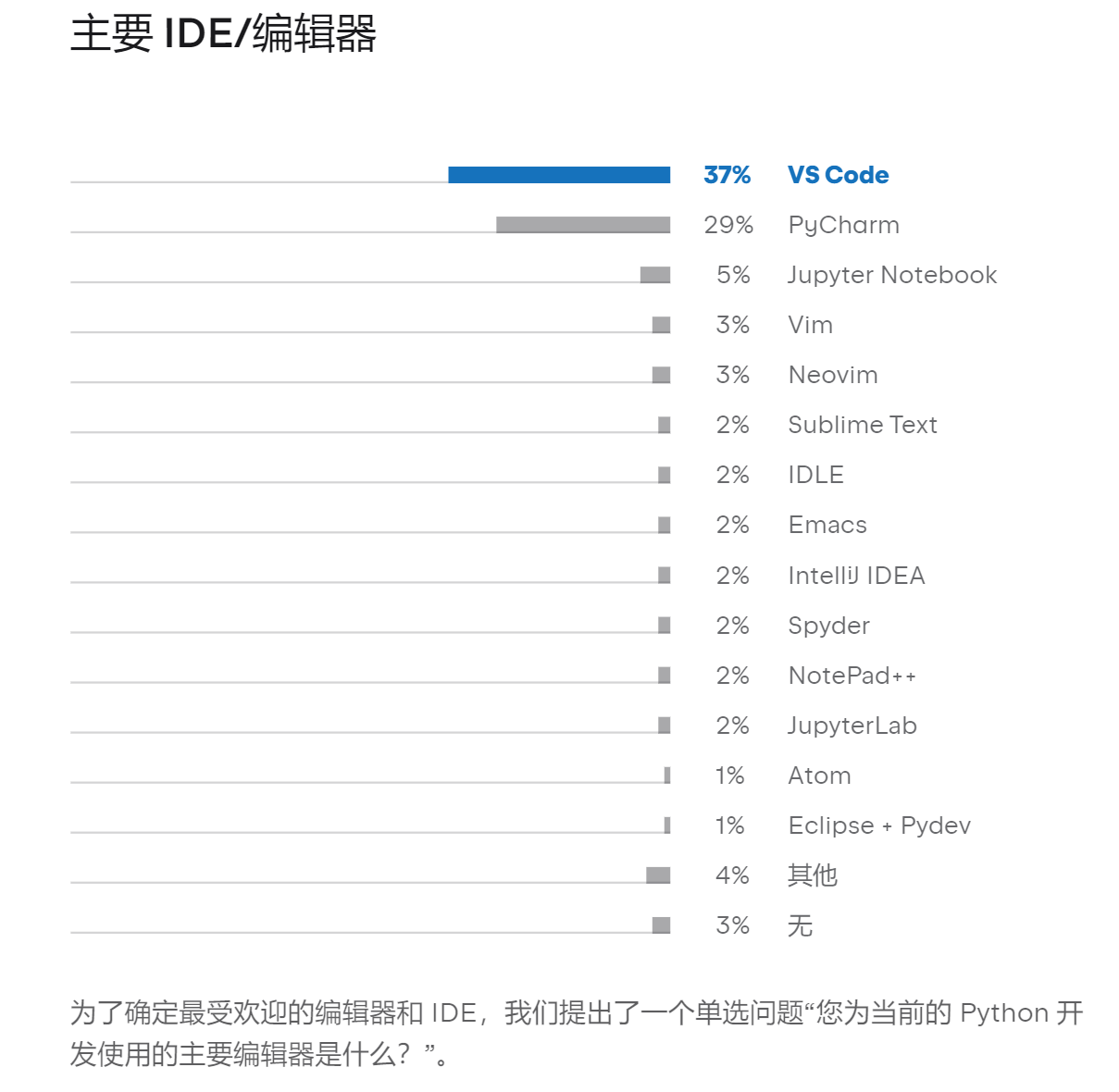1119x1092 pixels.
Task: Click the Jupyter Notebook label
Action: click(892, 275)
